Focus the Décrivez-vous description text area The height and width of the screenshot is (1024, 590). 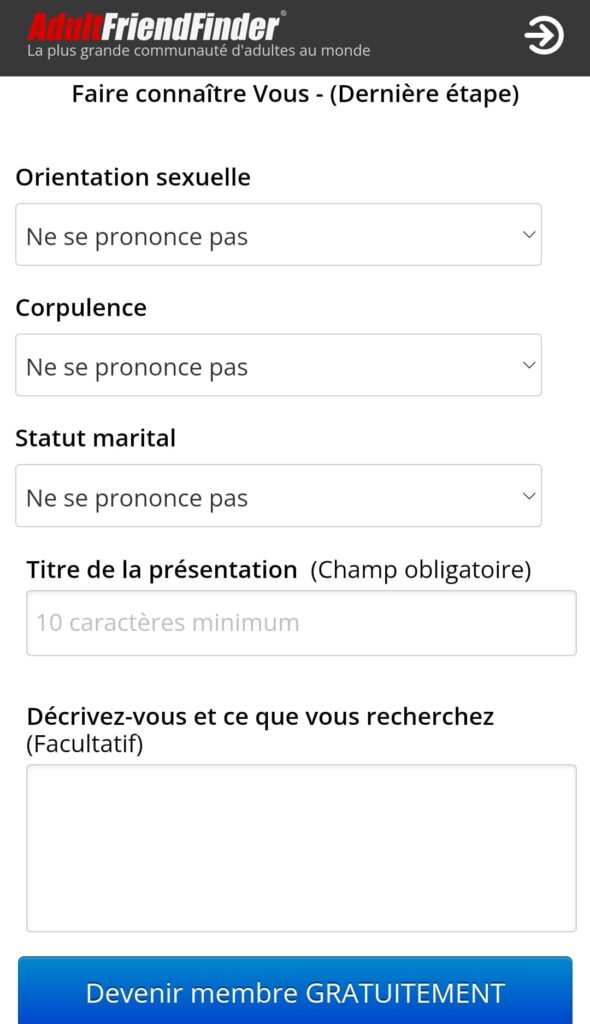(301, 848)
